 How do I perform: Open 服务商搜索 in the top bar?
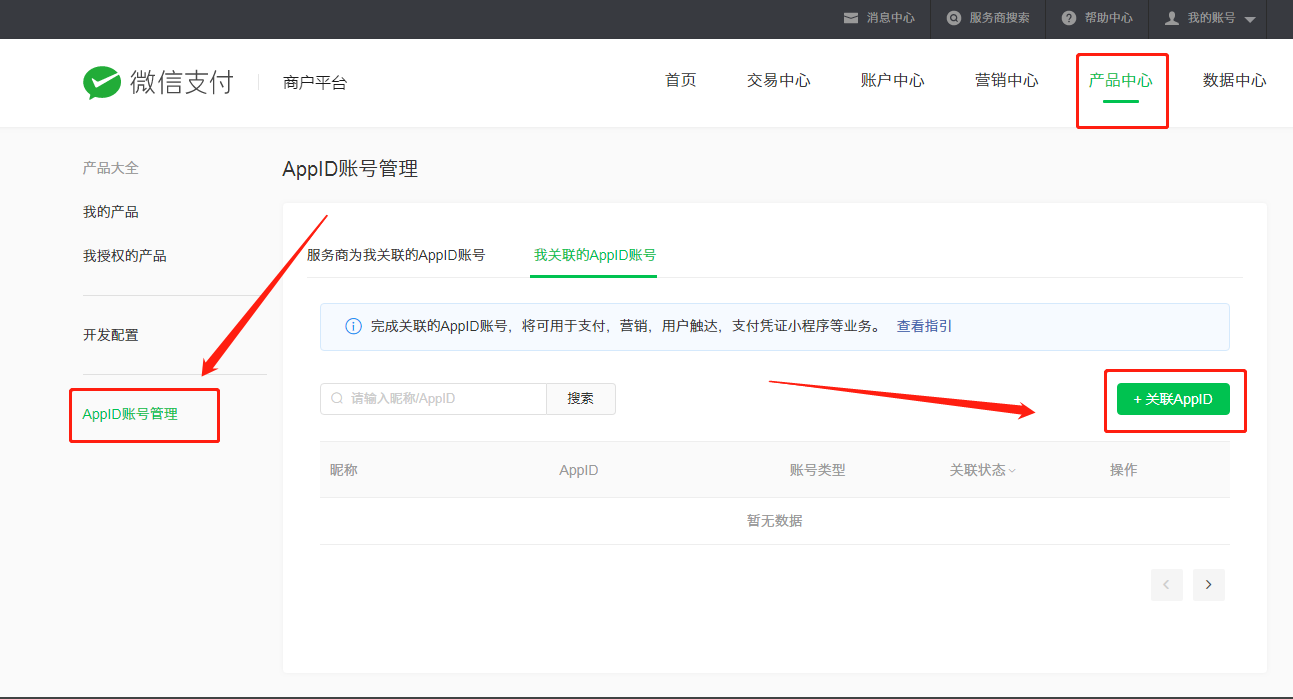click(x=999, y=18)
